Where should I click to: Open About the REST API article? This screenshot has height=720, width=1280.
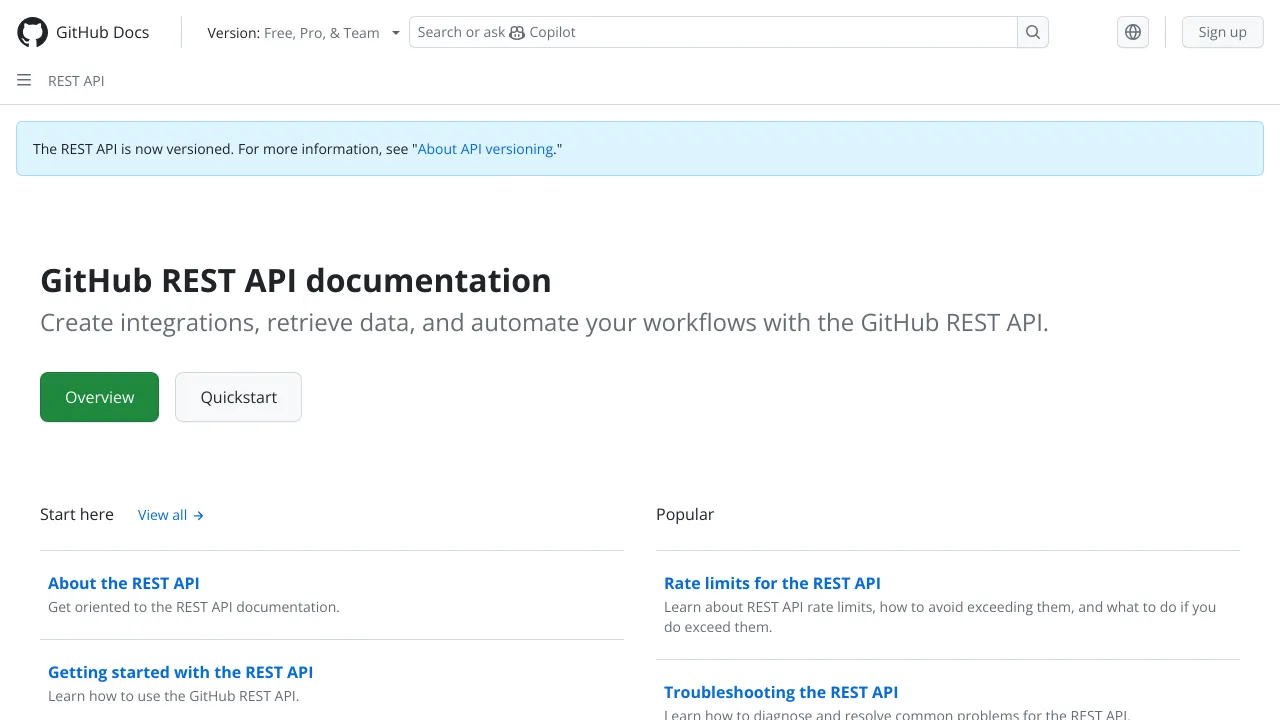tap(124, 583)
